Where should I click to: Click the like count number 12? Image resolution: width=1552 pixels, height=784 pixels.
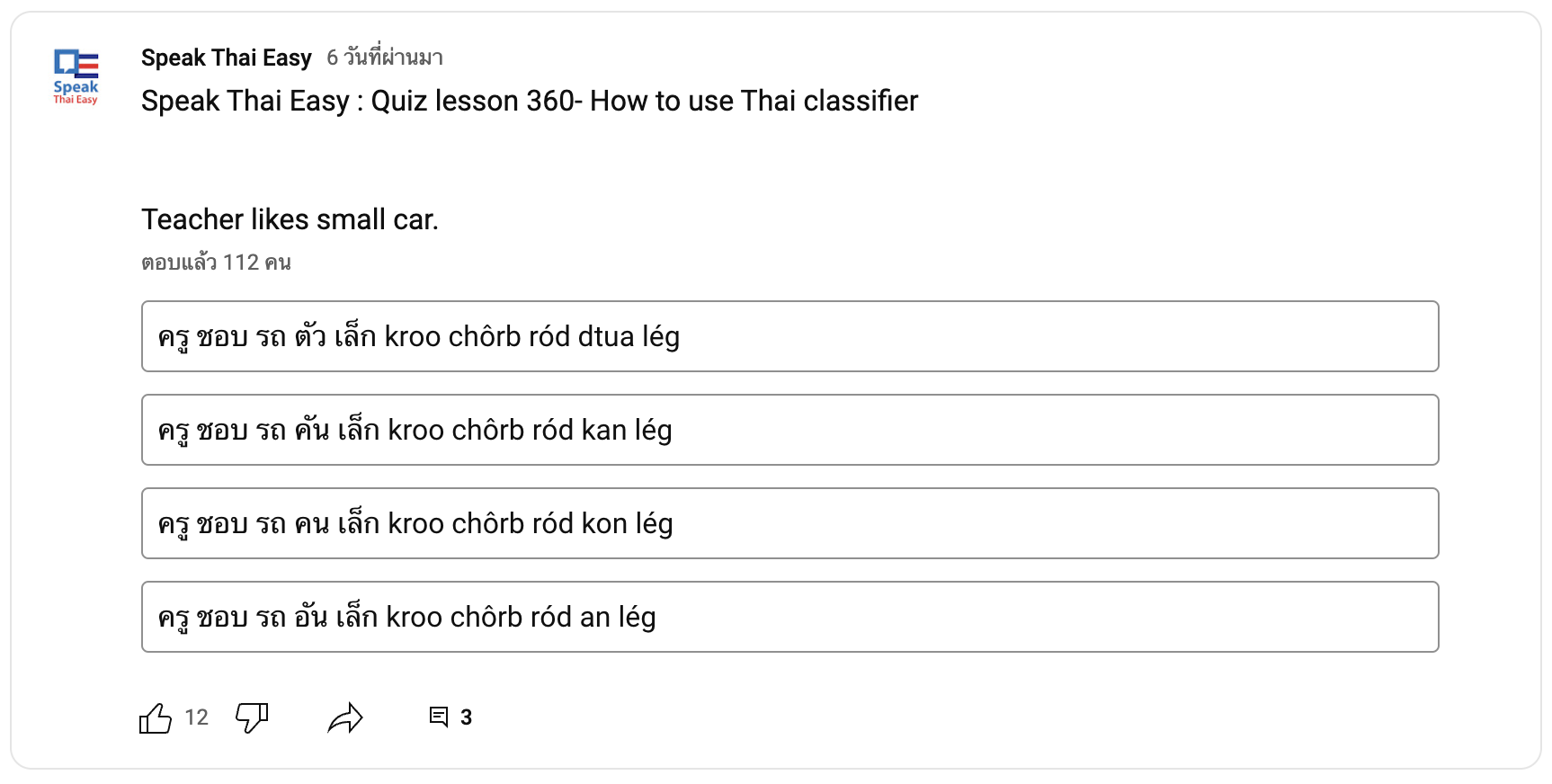197,717
